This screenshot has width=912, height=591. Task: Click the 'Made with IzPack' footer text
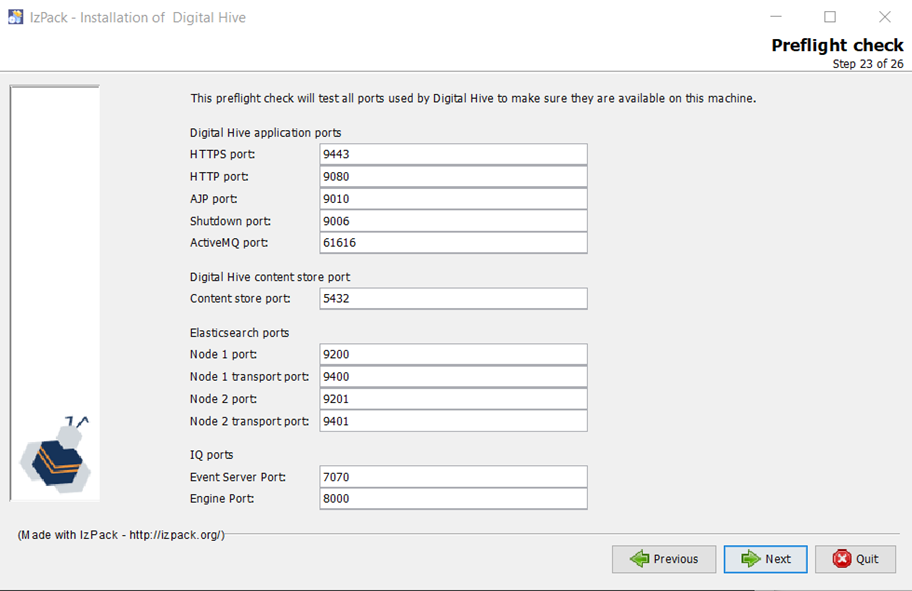121,535
